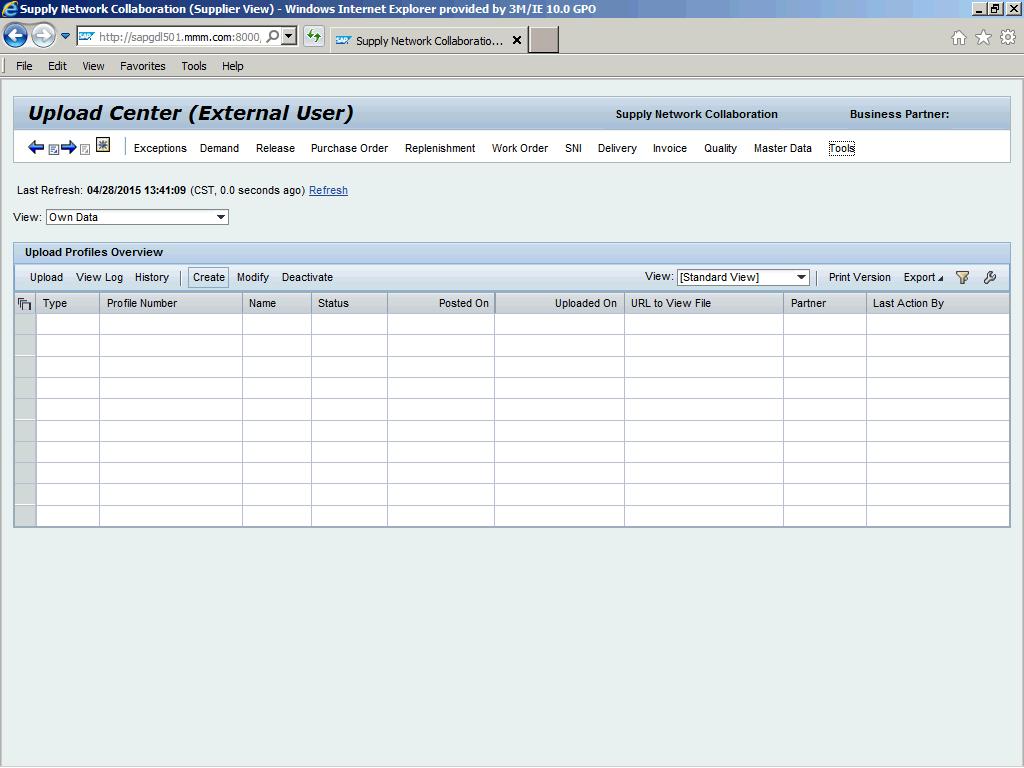Open the Invoice menu
1024x768 pixels.
669,148
